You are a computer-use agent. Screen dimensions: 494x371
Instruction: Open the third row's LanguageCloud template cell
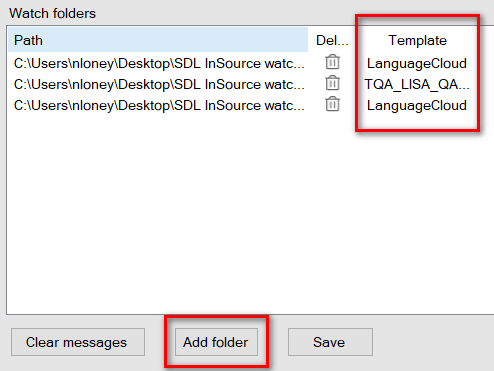point(417,105)
